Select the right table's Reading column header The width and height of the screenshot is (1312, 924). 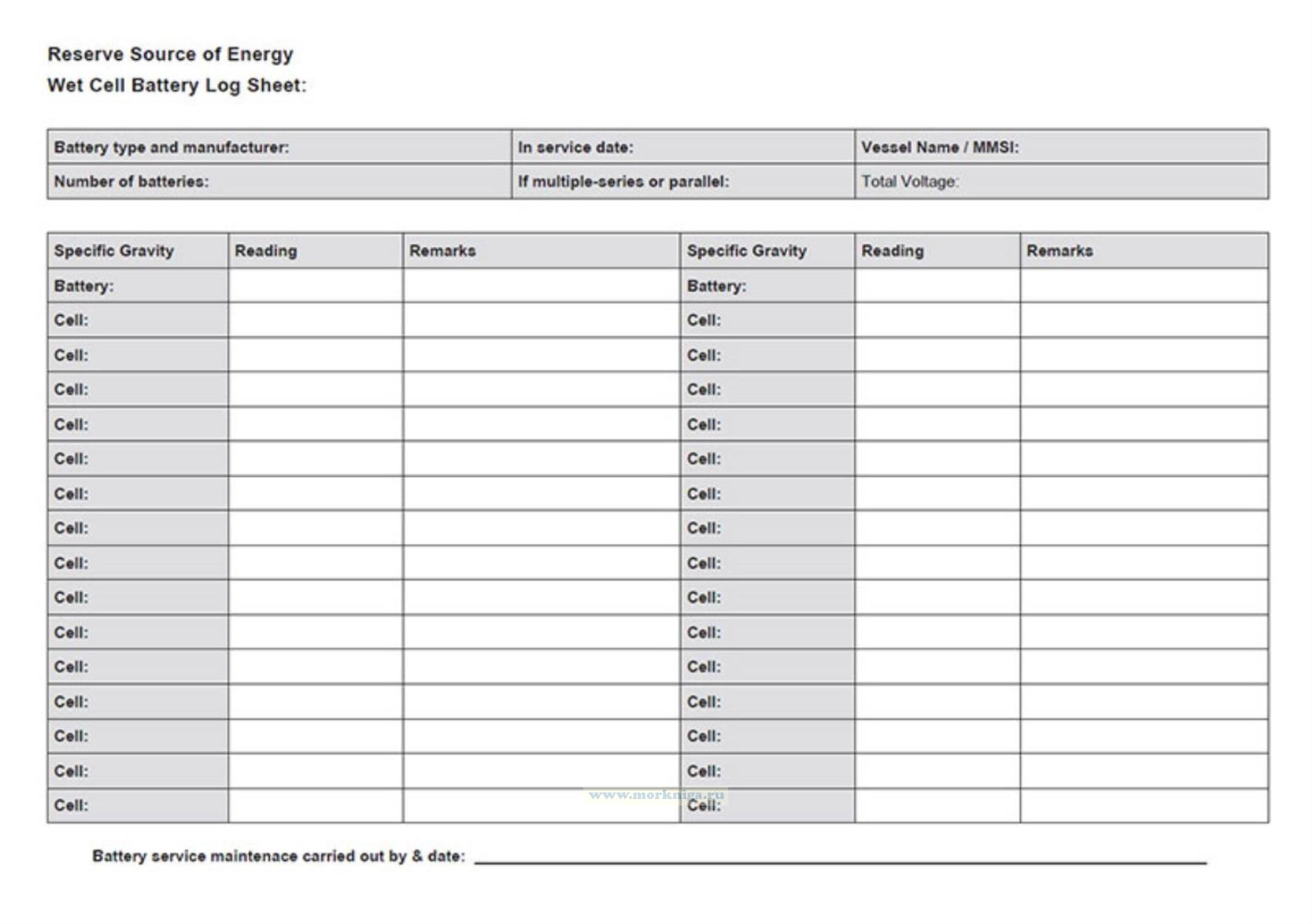pyautogui.click(x=892, y=251)
